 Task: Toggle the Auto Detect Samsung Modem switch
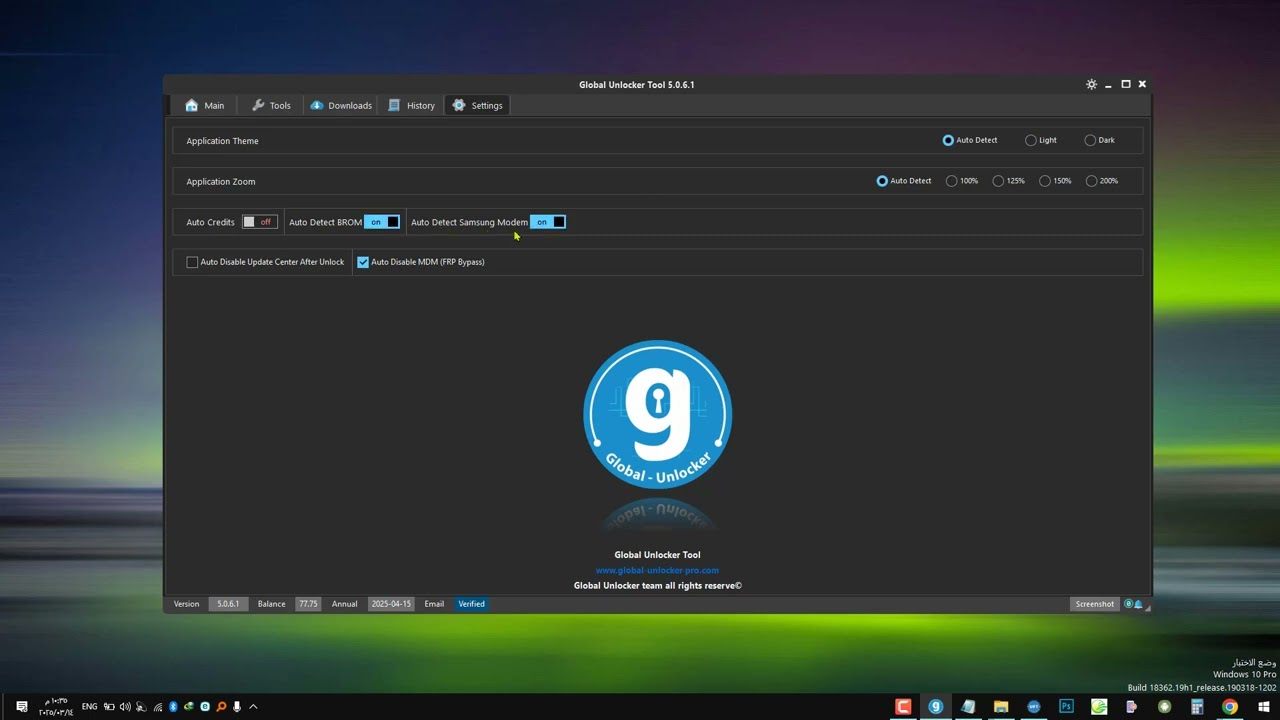(x=547, y=222)
